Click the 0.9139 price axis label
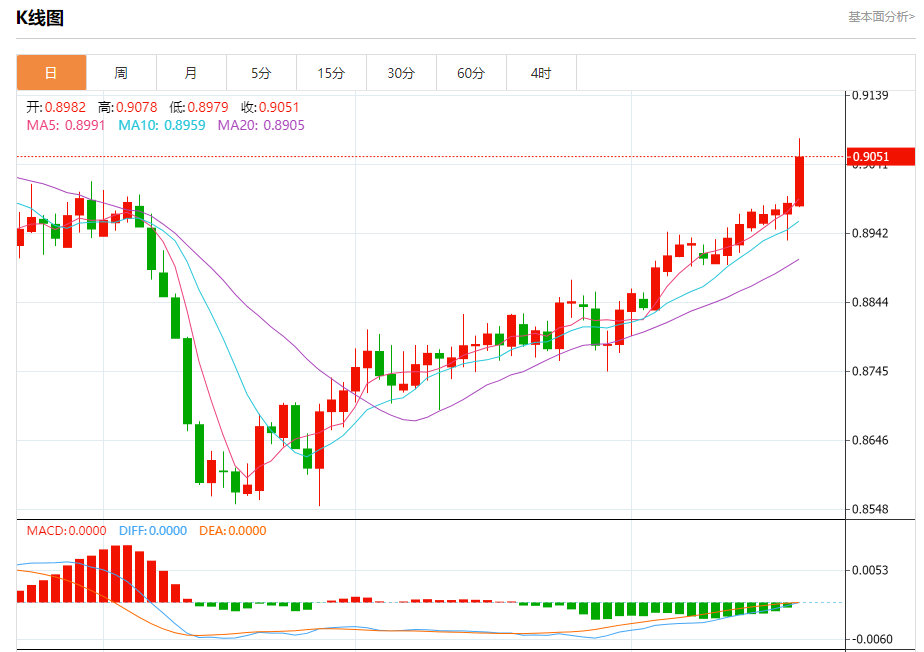This screenshot has height=652, width=924. 870,96
